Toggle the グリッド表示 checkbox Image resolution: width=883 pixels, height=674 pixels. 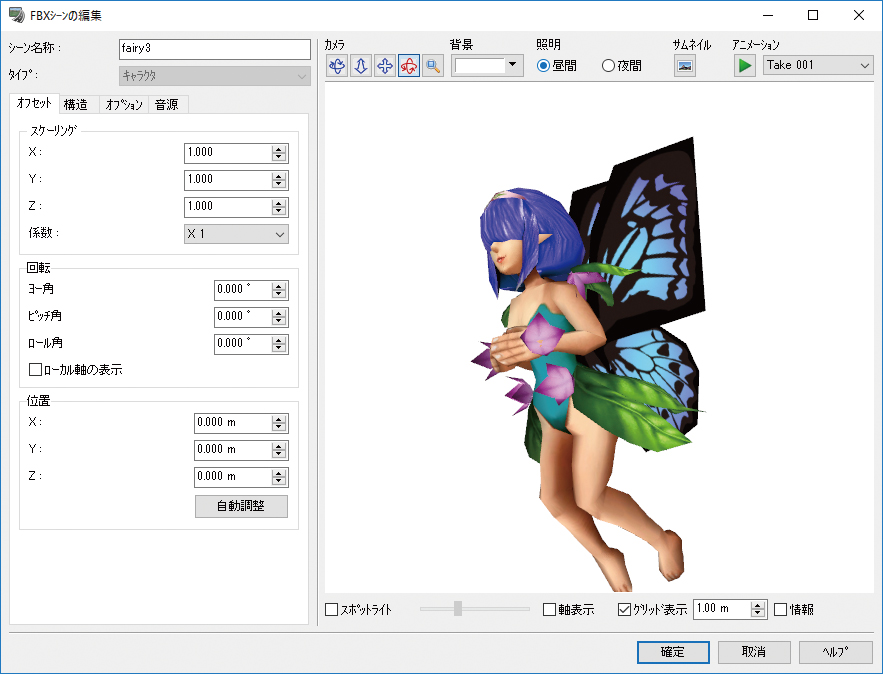(625, 609)
